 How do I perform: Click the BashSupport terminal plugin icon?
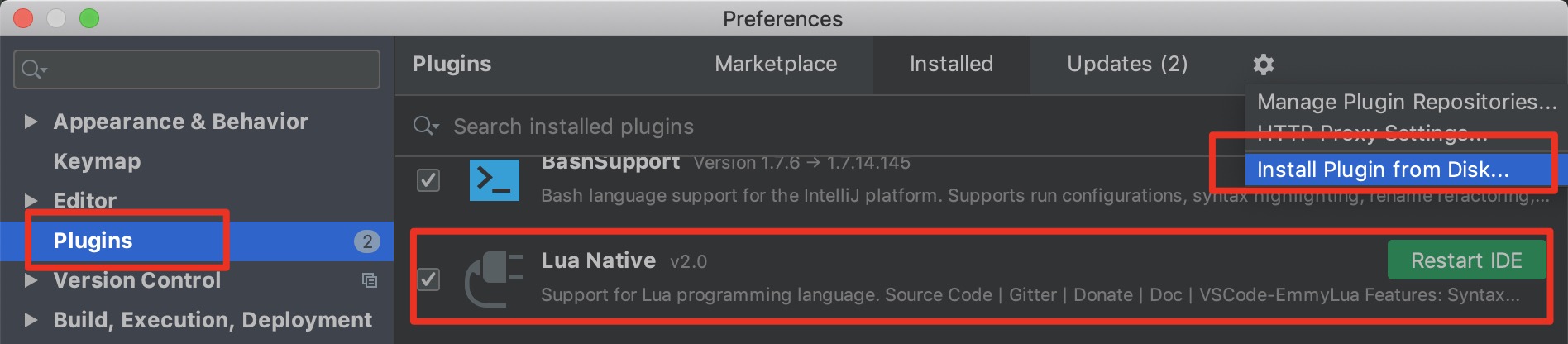(x=494, y=179)
